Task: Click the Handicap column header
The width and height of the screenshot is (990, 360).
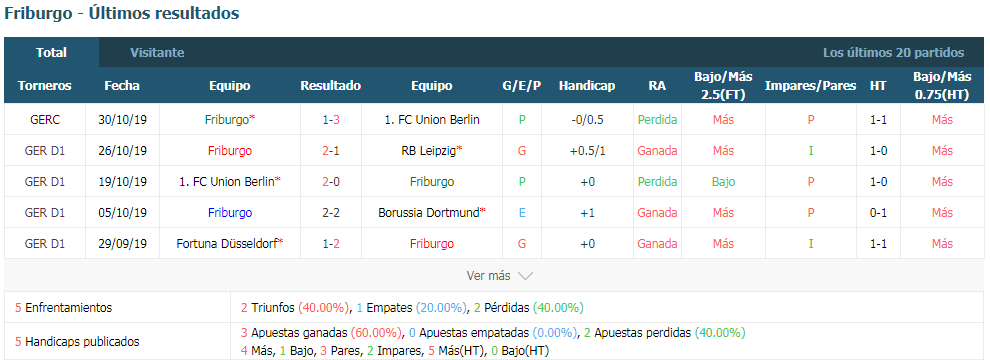Action: [587, 86]
